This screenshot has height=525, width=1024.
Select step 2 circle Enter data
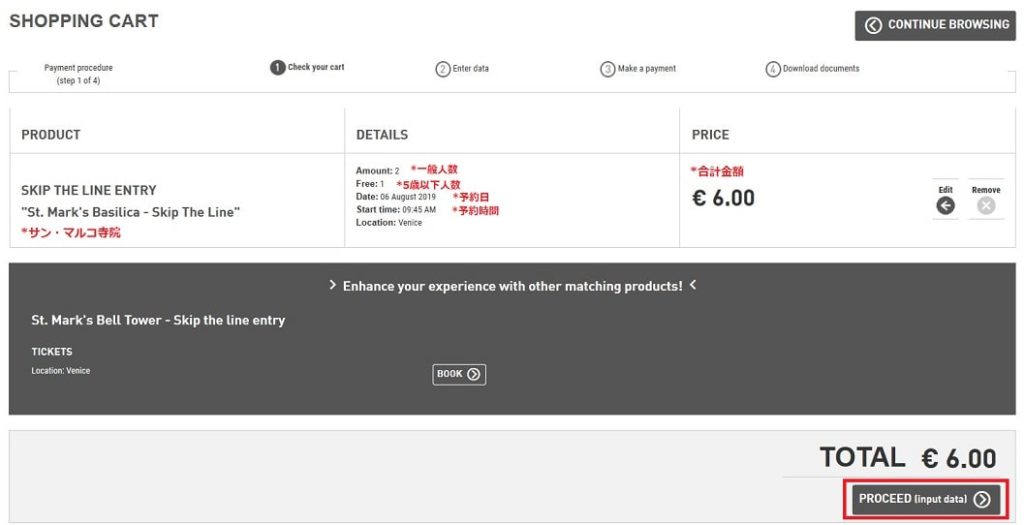click(x=443, y=69)
